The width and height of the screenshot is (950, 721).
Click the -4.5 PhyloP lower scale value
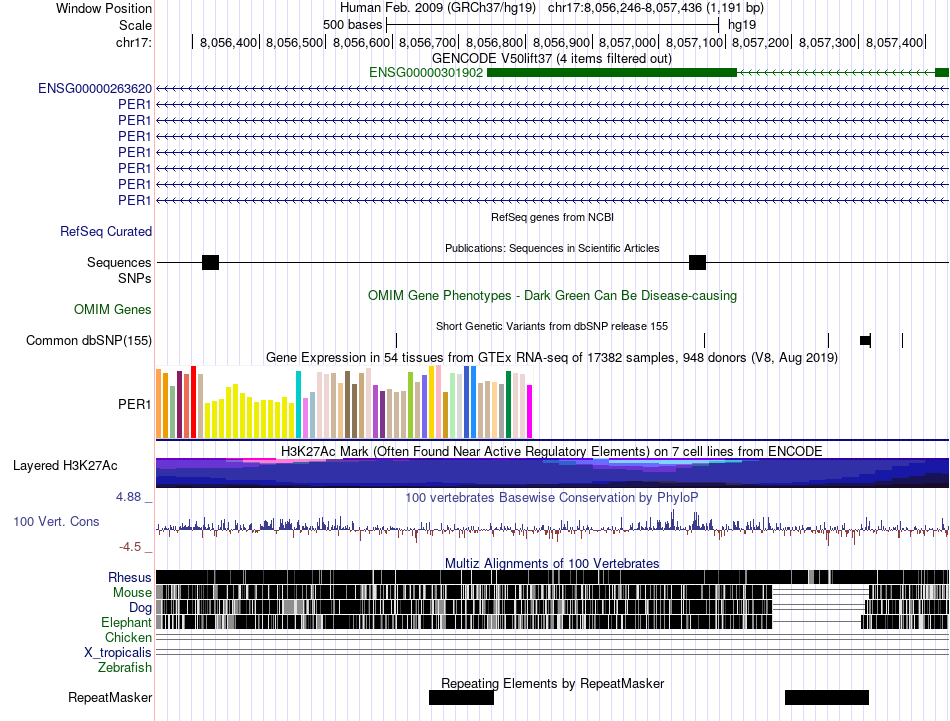click(x=130, y=547)
